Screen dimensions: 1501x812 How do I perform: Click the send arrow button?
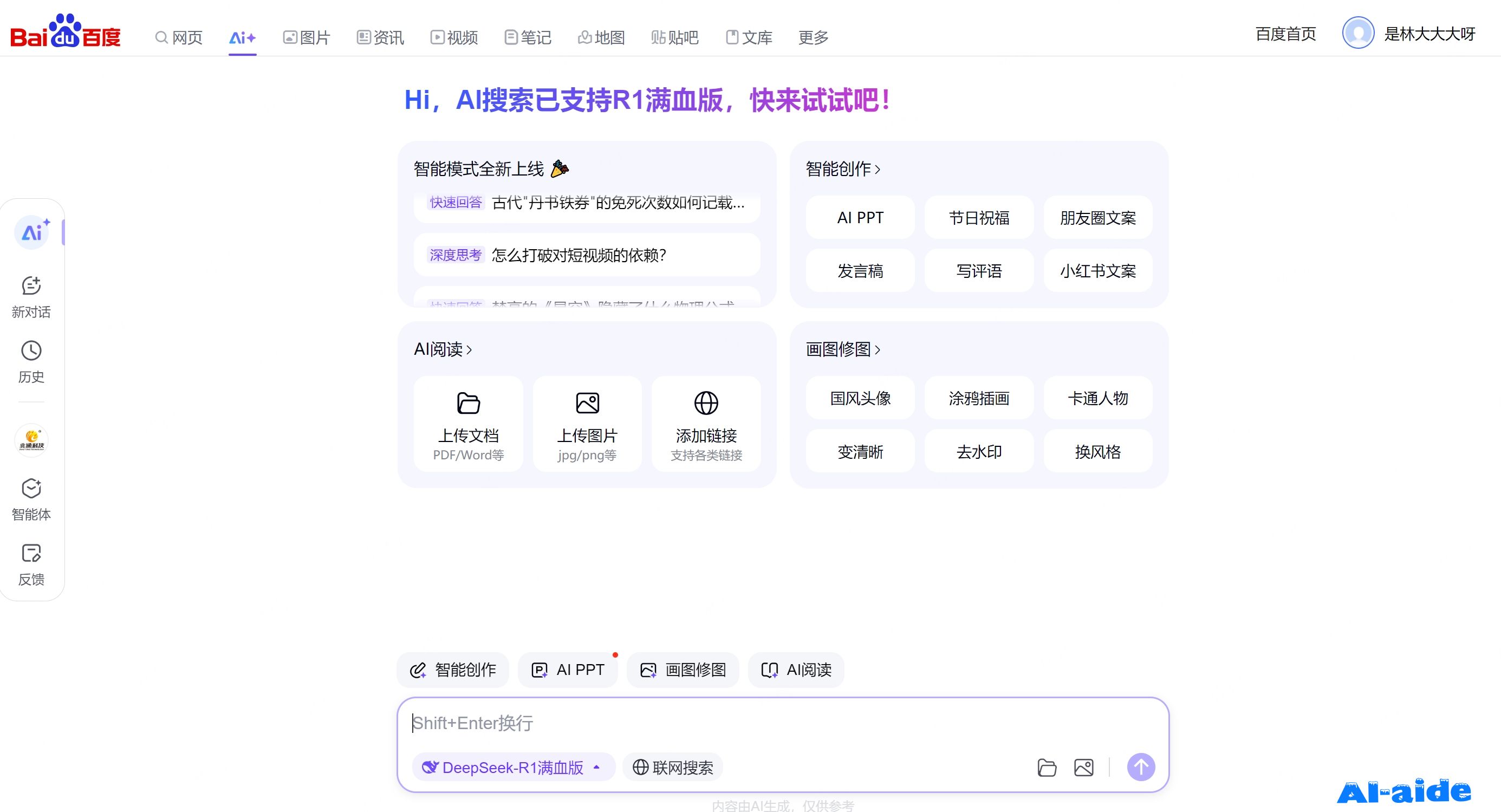point(1141,767)
